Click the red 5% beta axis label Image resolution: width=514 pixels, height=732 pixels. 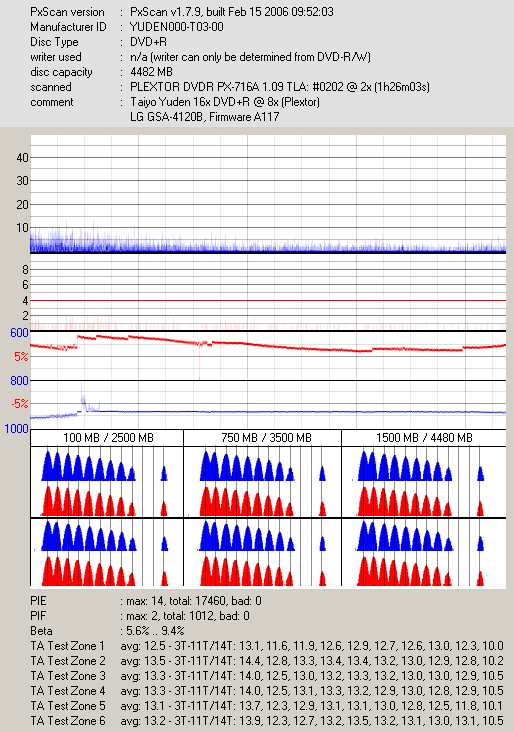[x=21, y=357]
